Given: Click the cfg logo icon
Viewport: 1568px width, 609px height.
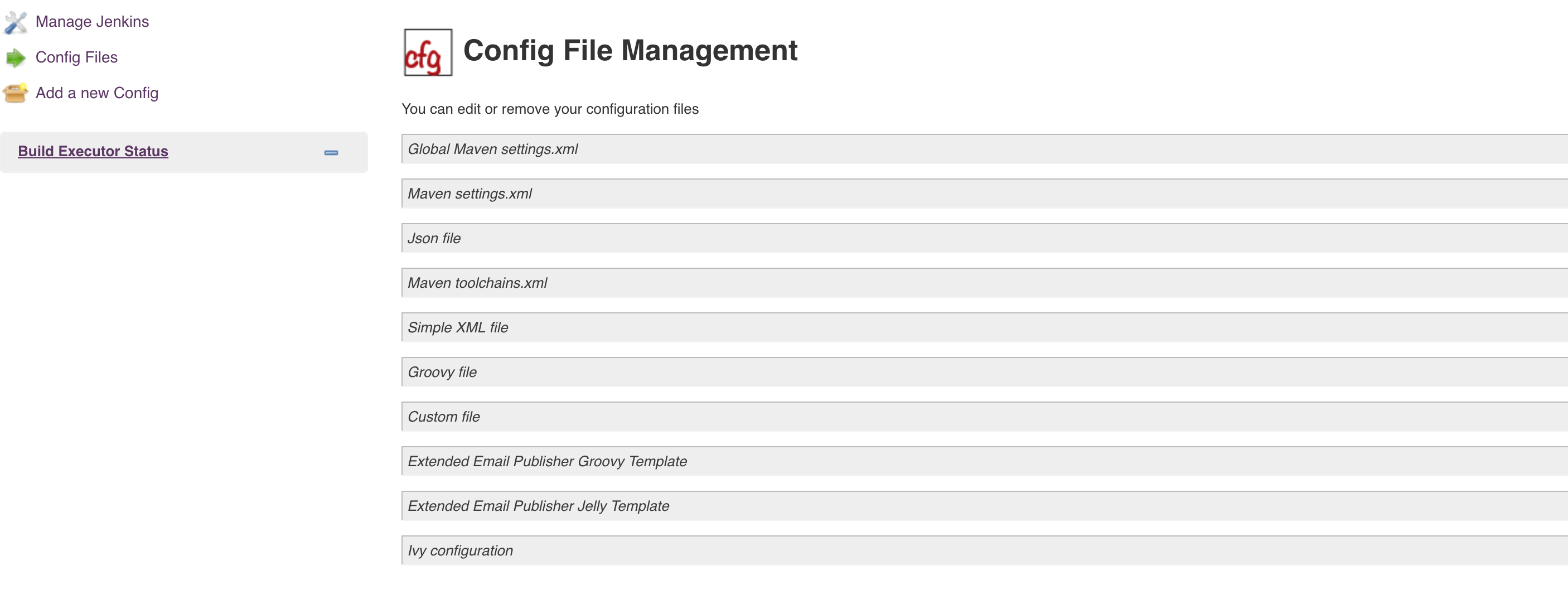Looking at the screenshot, I should pyautogui.click(x=428, y=52).
